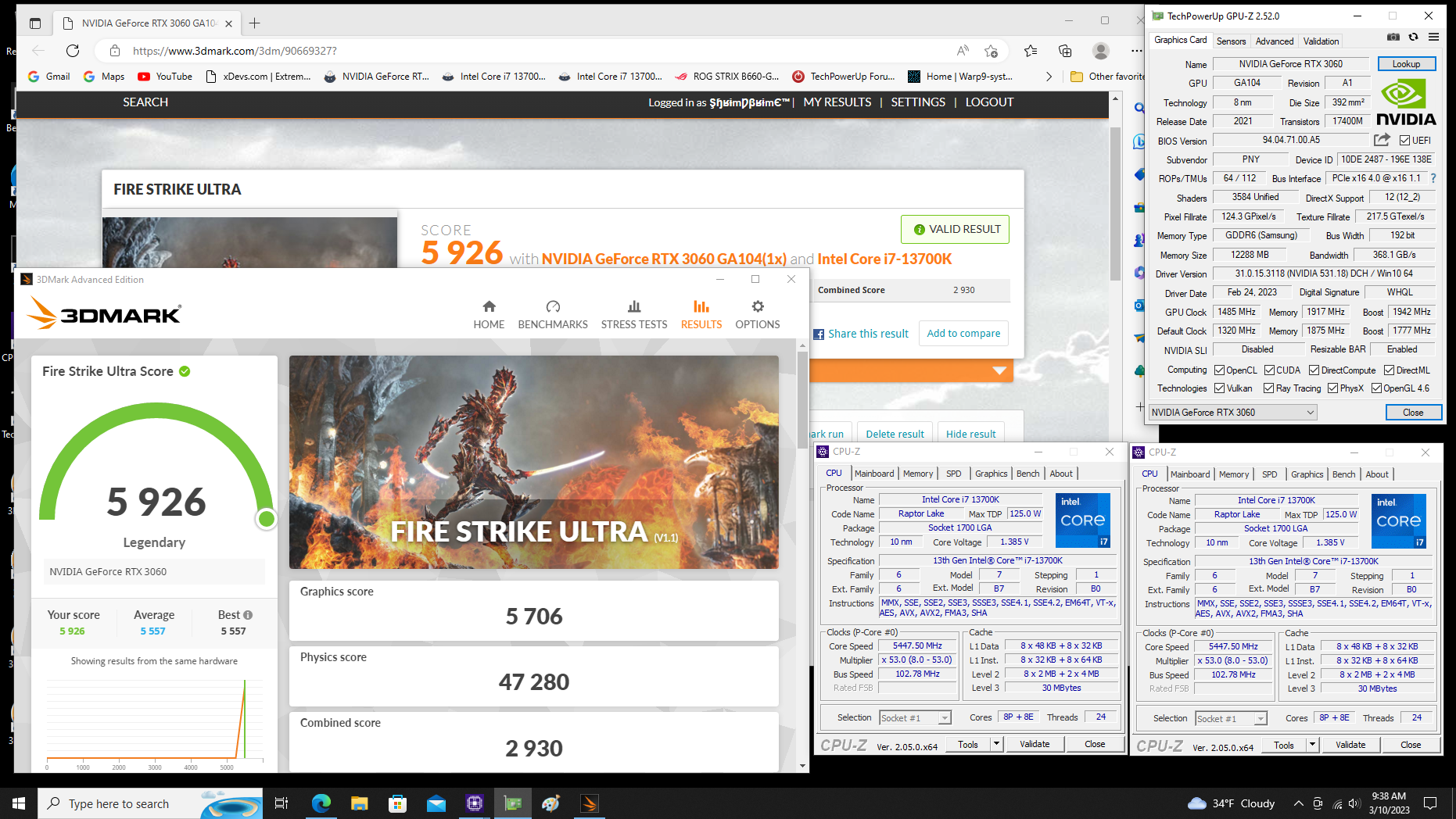
Task: Click the Fire Strike score gauge indicator
Action: coord(267,519)
